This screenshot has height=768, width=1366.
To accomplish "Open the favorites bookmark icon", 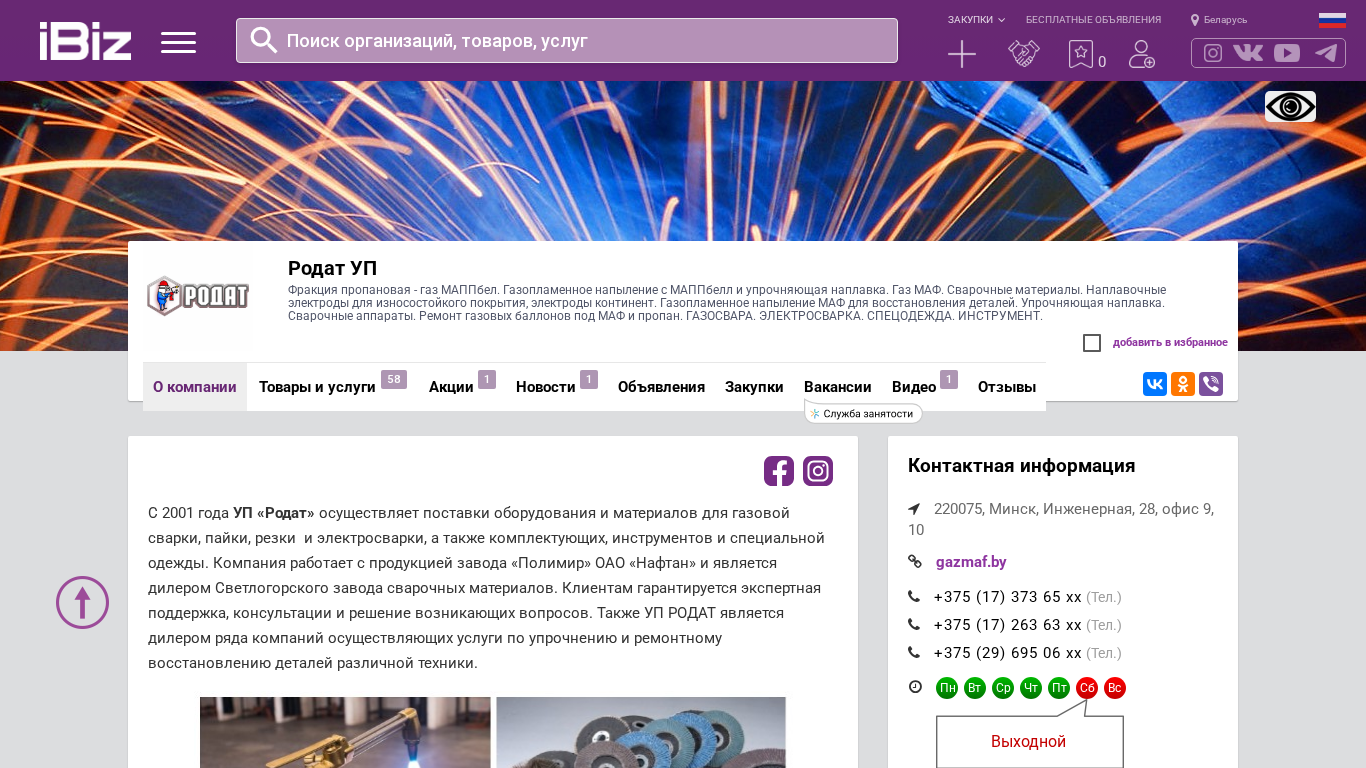I will (x=1081, y=54).
